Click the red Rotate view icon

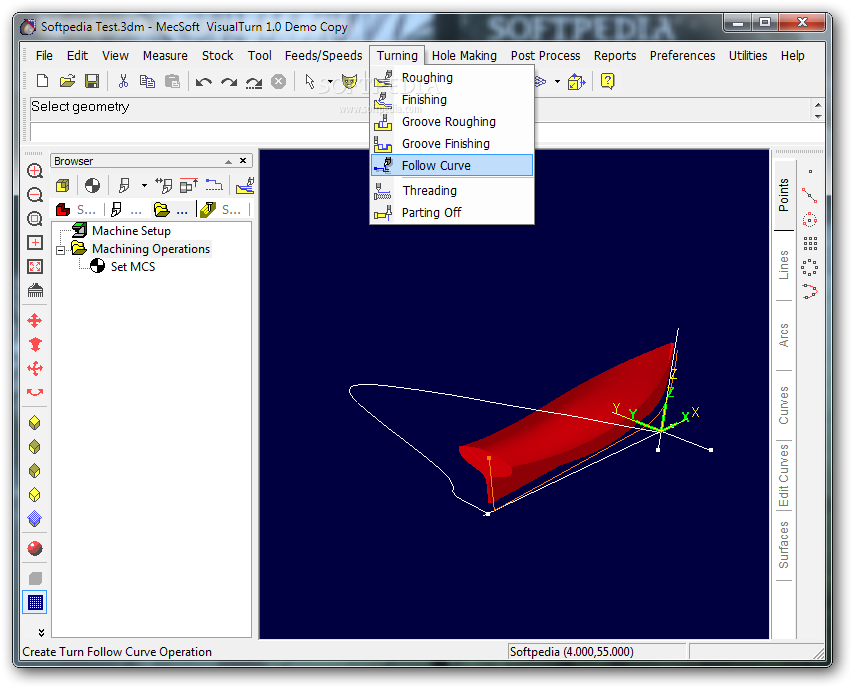(x=35, y=392)
